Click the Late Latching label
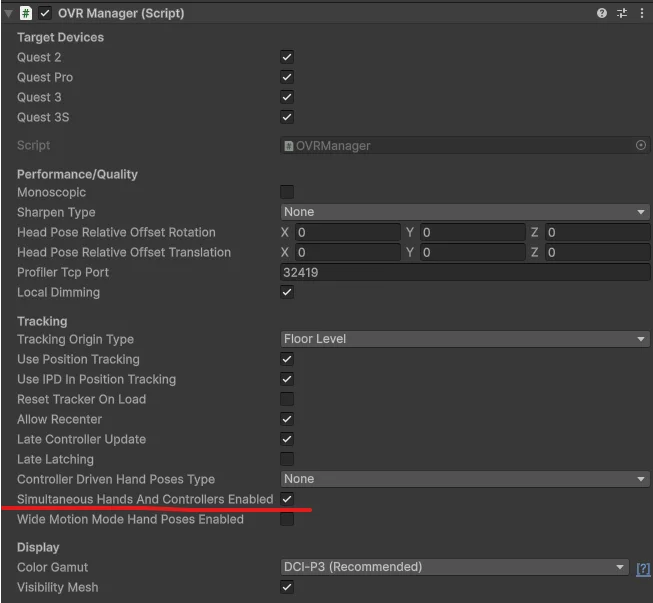Image resolution: width=653 pixels, height=603 pixels. click(x=55, y=459)
